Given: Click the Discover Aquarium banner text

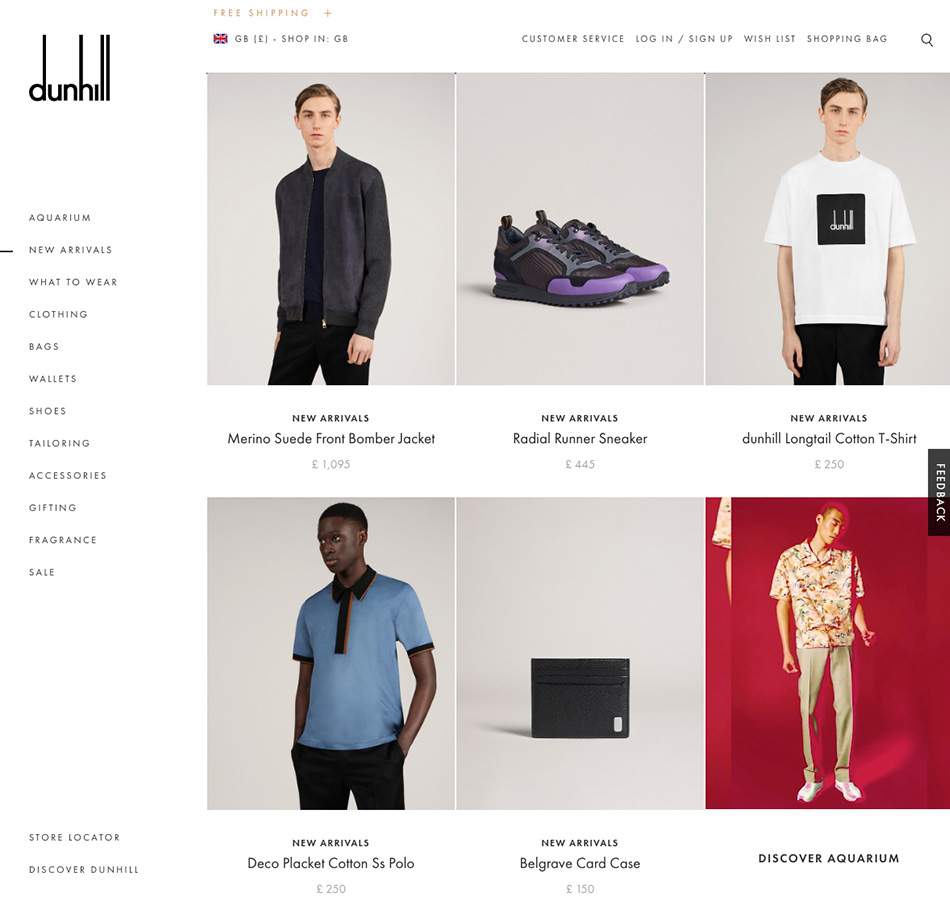Looking at the screenshot, I should 829,858.
